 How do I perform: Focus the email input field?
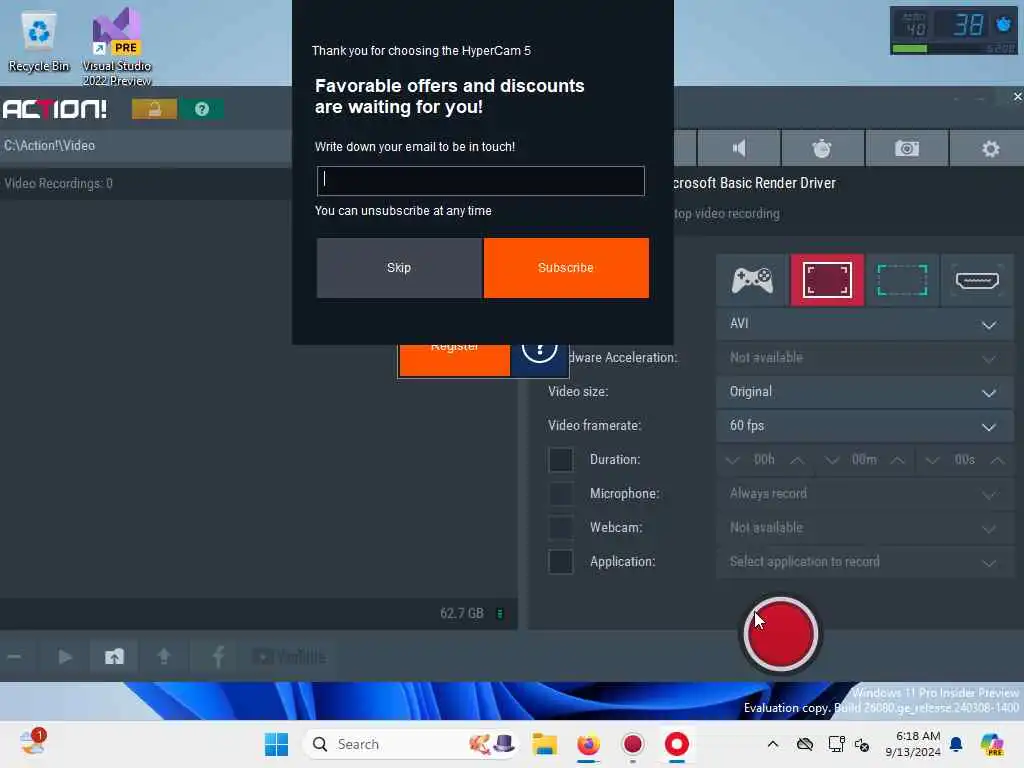481,181
